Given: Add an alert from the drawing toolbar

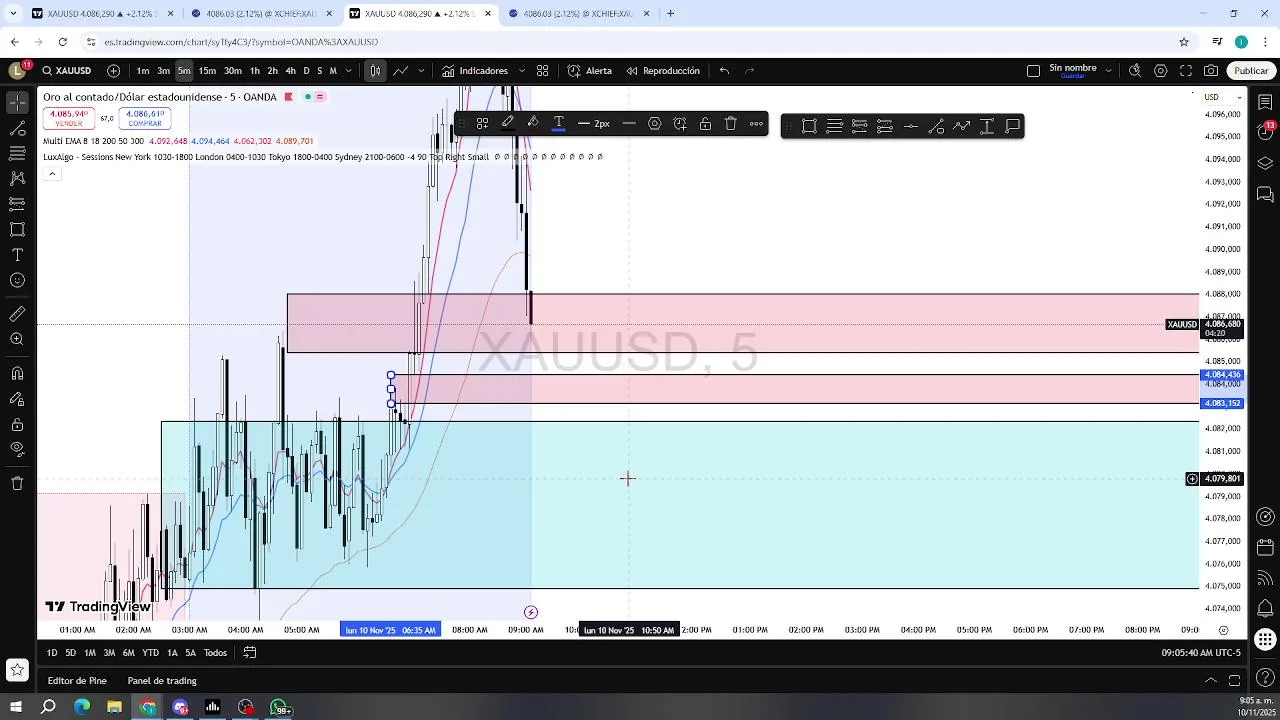Looking at the screenshot, I should coord(680,124).
